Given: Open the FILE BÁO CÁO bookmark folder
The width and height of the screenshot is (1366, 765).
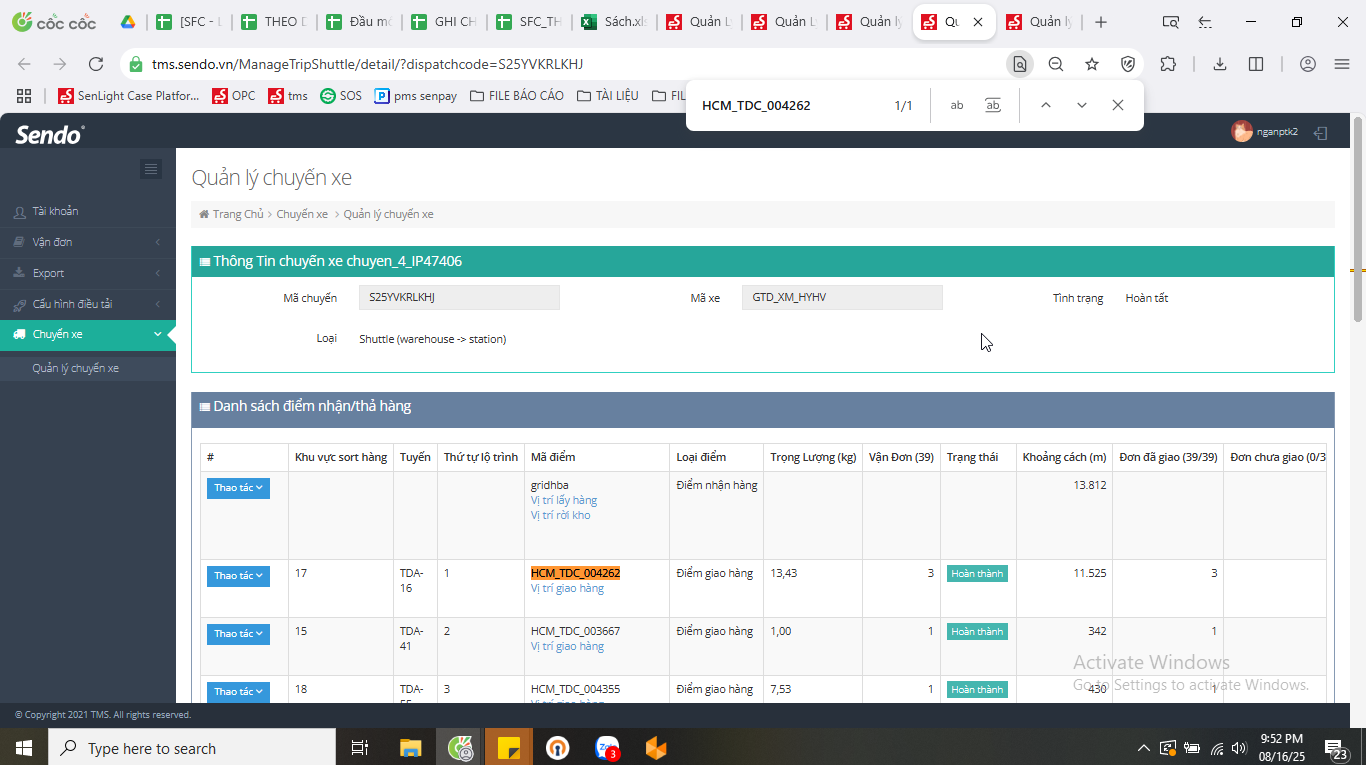Looking at the screenshot, I should pyautogui.click(x=517, y=96).
